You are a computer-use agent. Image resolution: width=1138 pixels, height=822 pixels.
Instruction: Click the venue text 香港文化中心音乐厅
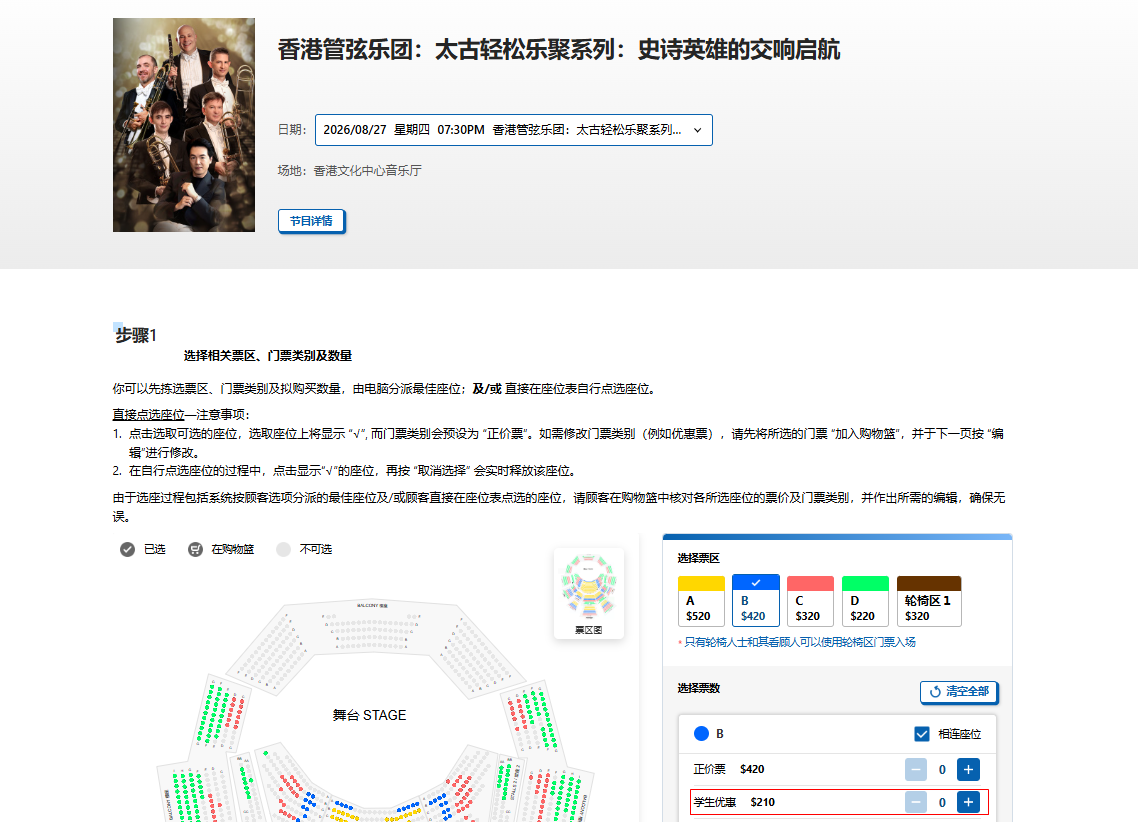pos(367,170)
